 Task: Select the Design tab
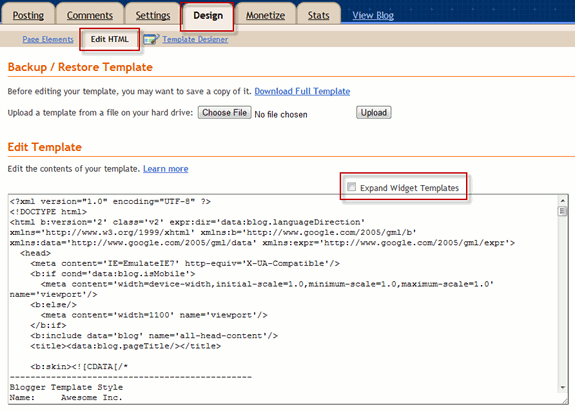pyautogui.click(x=208, y=15)
